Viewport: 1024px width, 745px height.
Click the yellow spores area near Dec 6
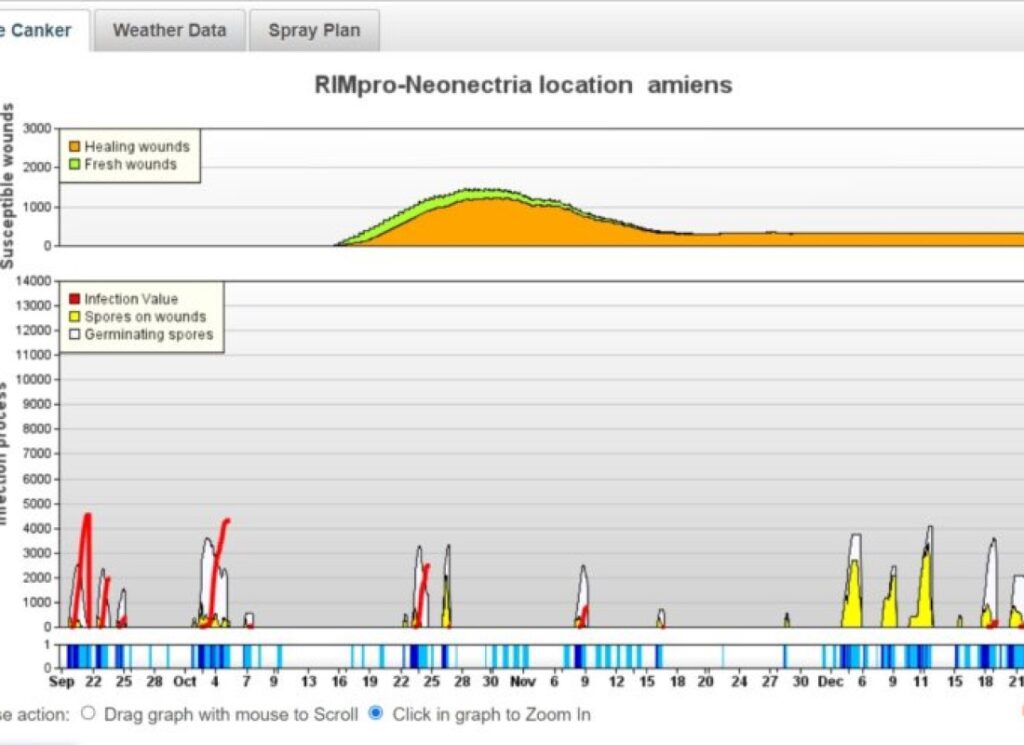853,594
